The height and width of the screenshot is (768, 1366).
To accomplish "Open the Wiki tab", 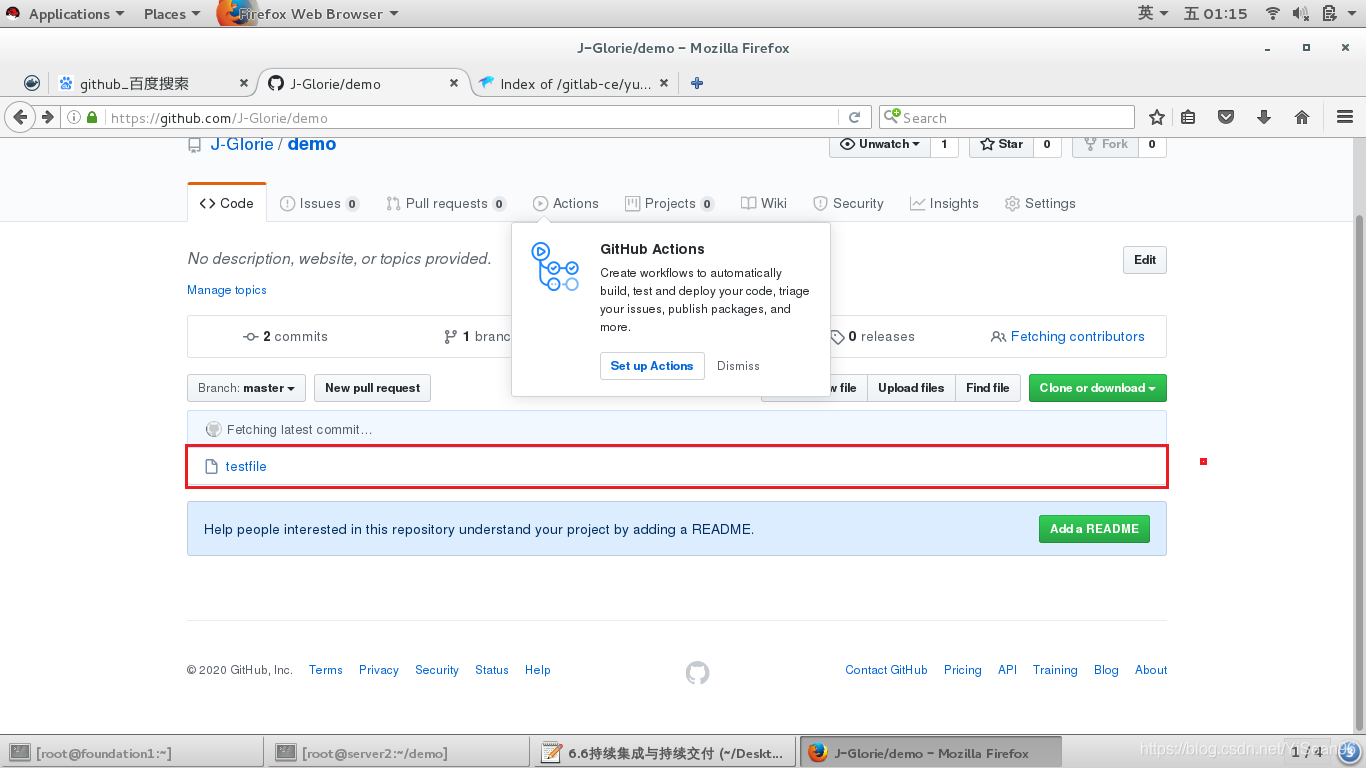I will tap(764, 203).
